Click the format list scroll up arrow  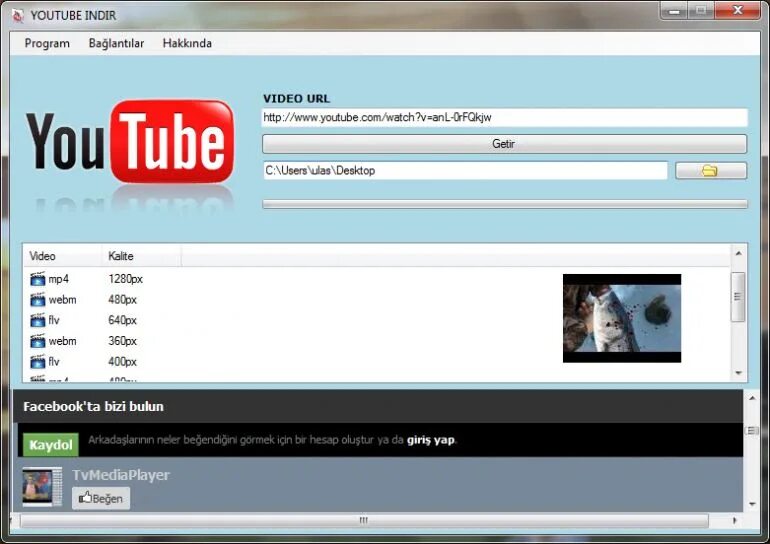738,253
